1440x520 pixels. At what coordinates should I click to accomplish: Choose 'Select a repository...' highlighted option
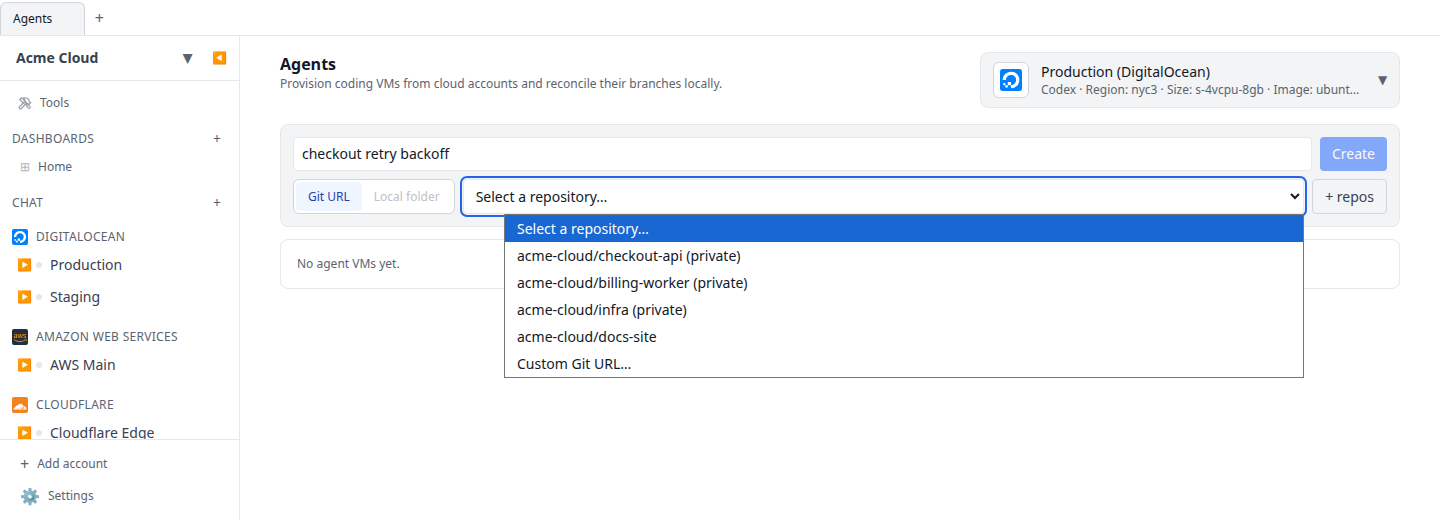pyautogui.click(x=904, y=229)
